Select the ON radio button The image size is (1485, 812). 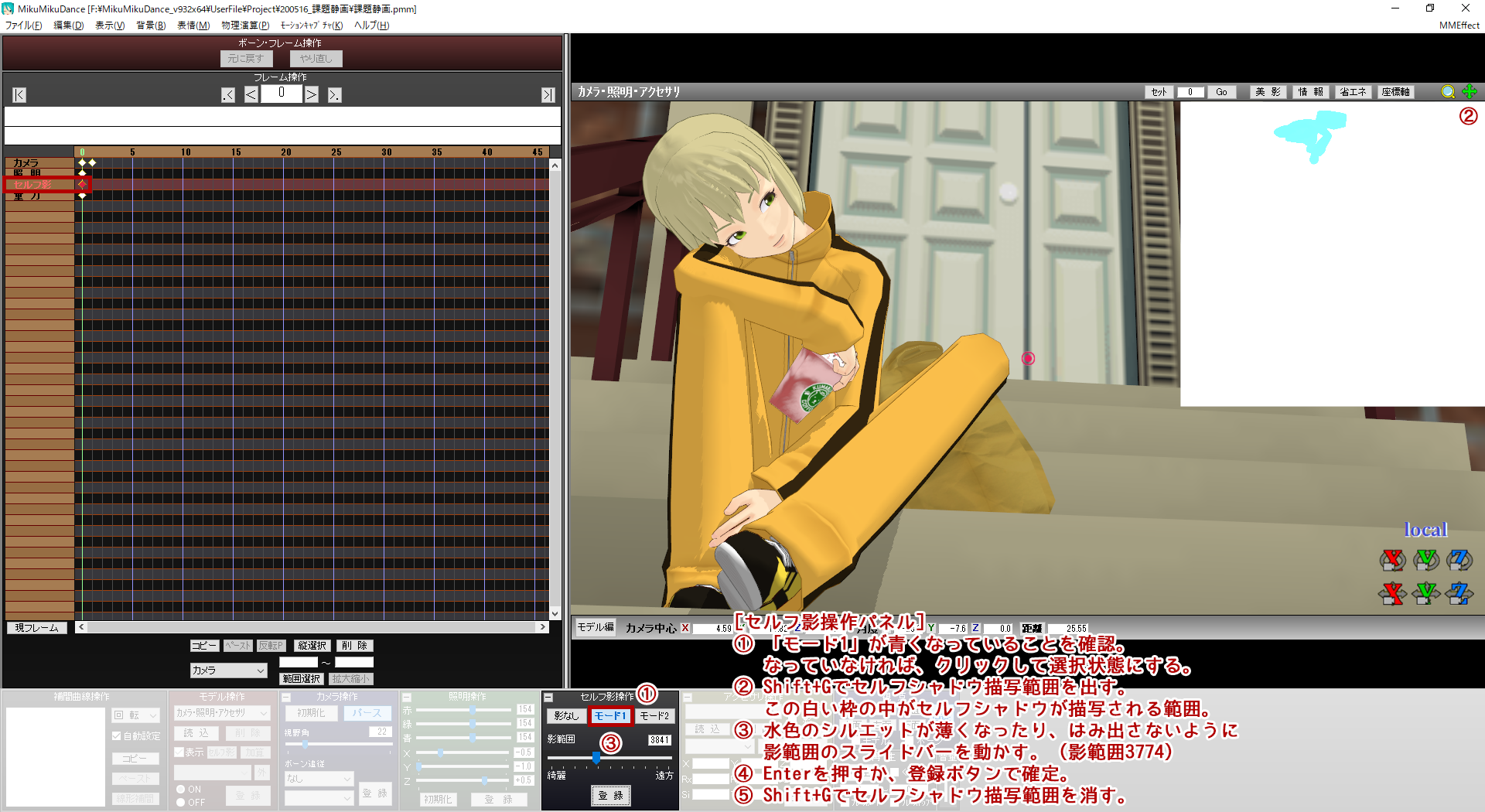[181, 790]
